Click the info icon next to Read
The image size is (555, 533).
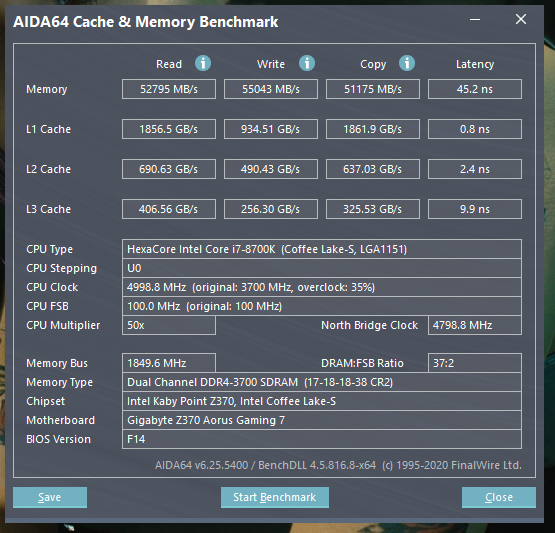203,63
